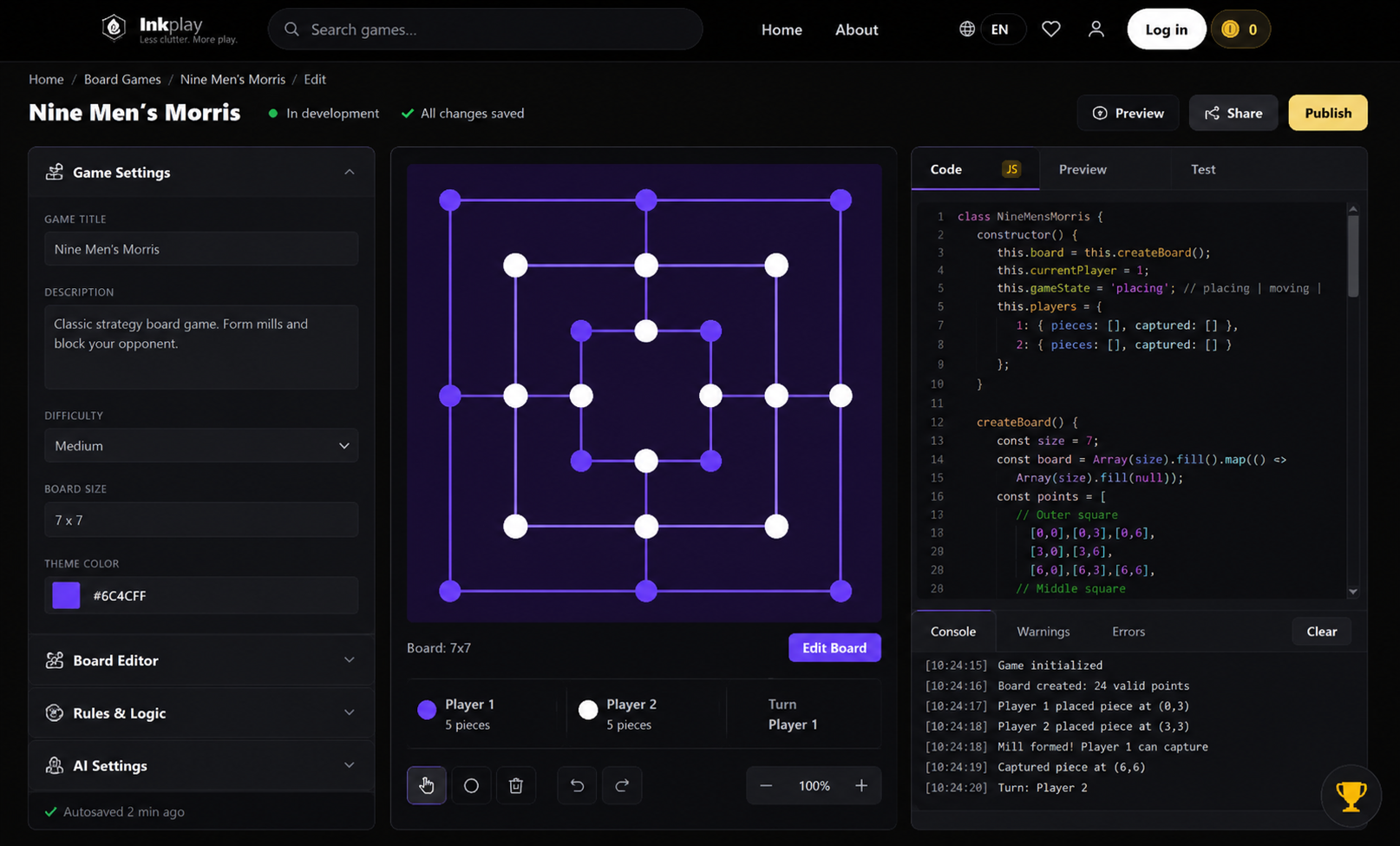1400x846 pixels.
Task: Click the 100% zoom level value
Action: pos(814,785)
